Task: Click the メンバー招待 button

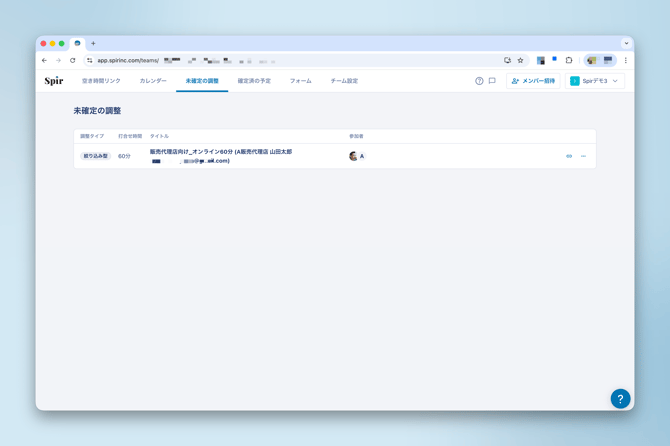Action: point(533,81)
